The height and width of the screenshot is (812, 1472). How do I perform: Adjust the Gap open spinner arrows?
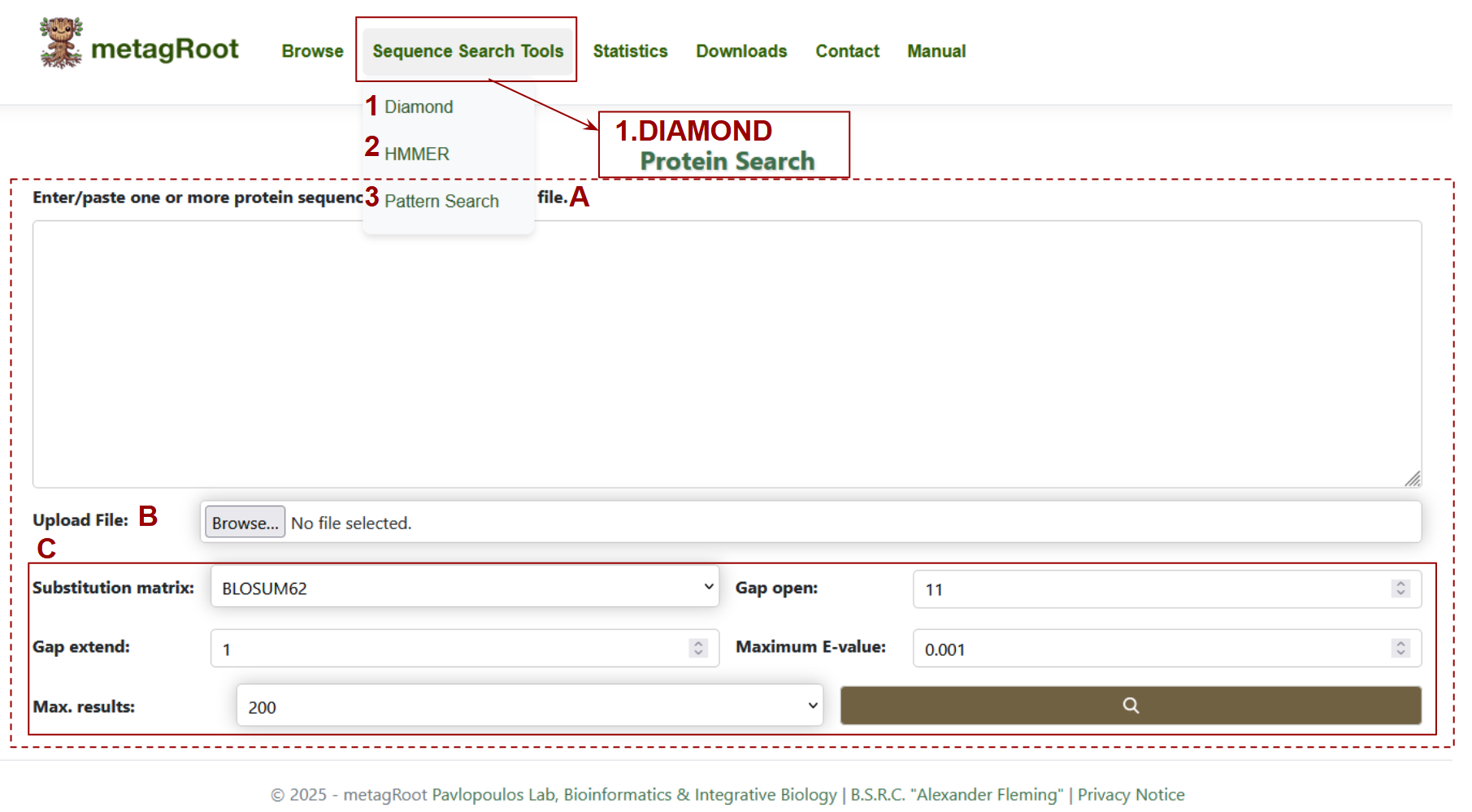tap(1400, 588)
